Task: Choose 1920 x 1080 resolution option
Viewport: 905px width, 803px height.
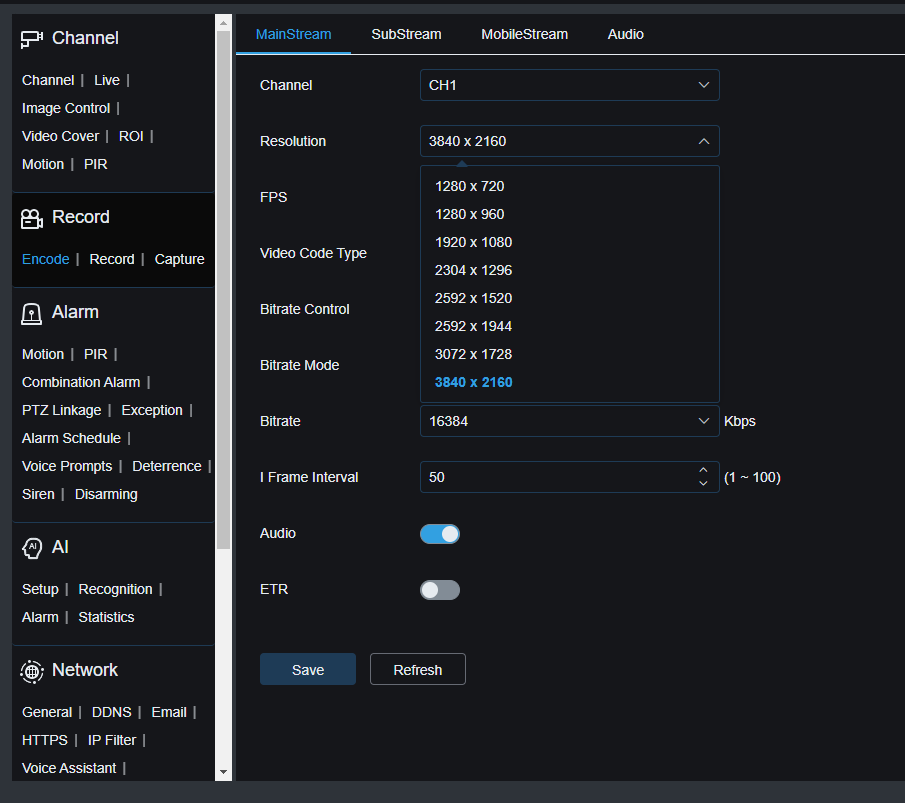Action: point(473,242)
